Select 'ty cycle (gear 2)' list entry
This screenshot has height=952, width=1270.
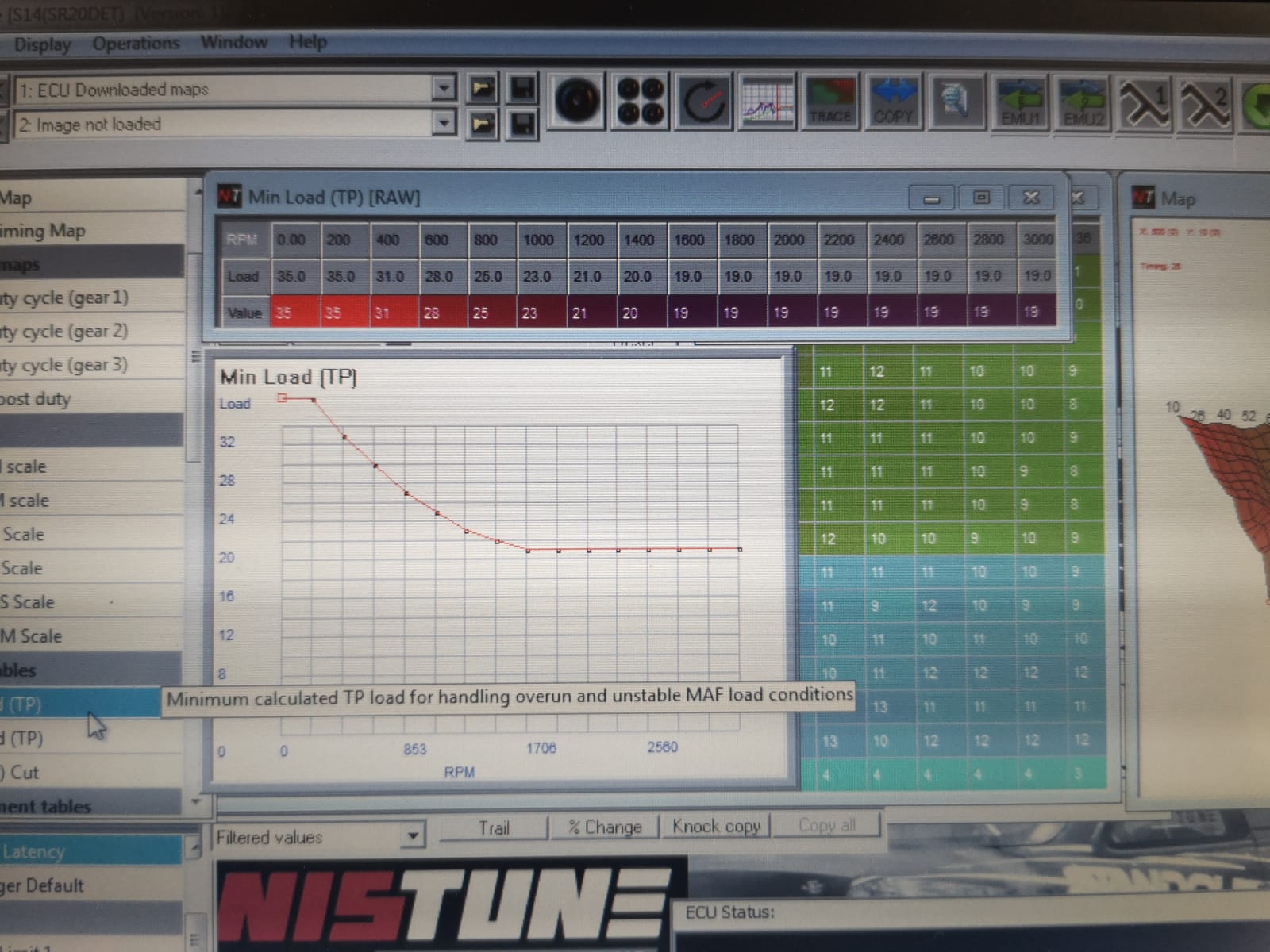[91, 331]
